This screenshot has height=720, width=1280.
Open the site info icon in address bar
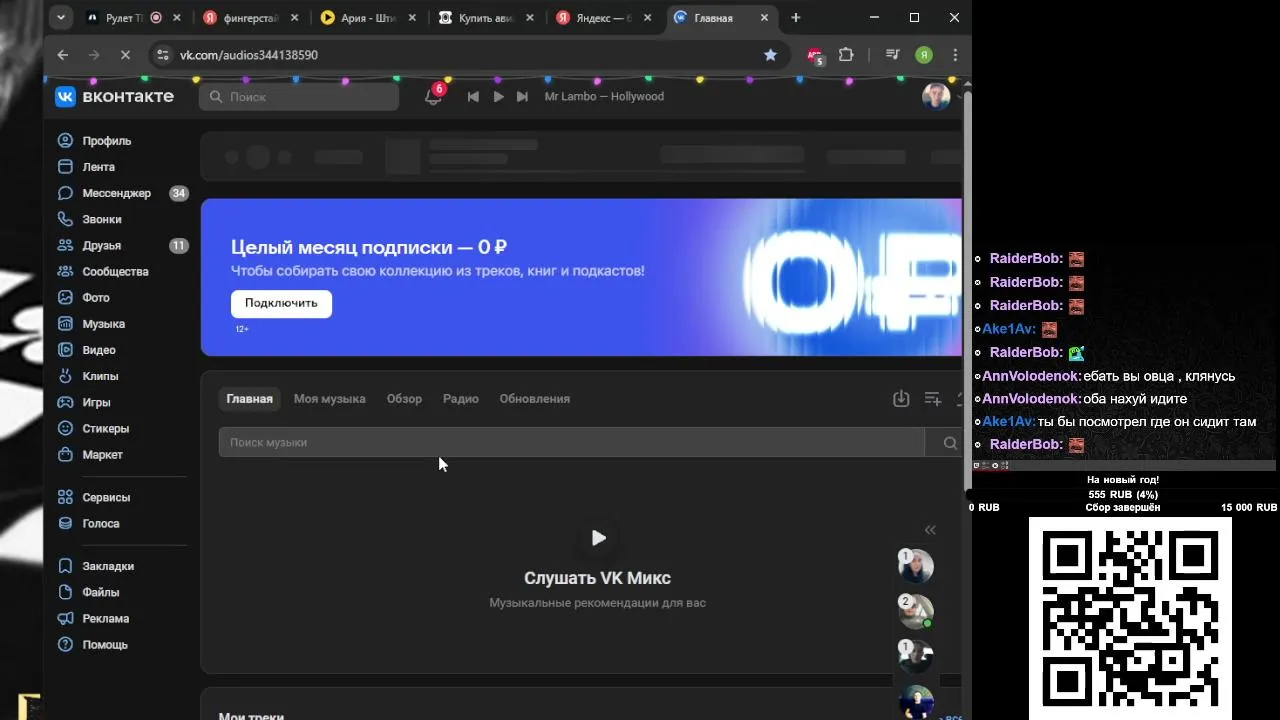[163, 55]
